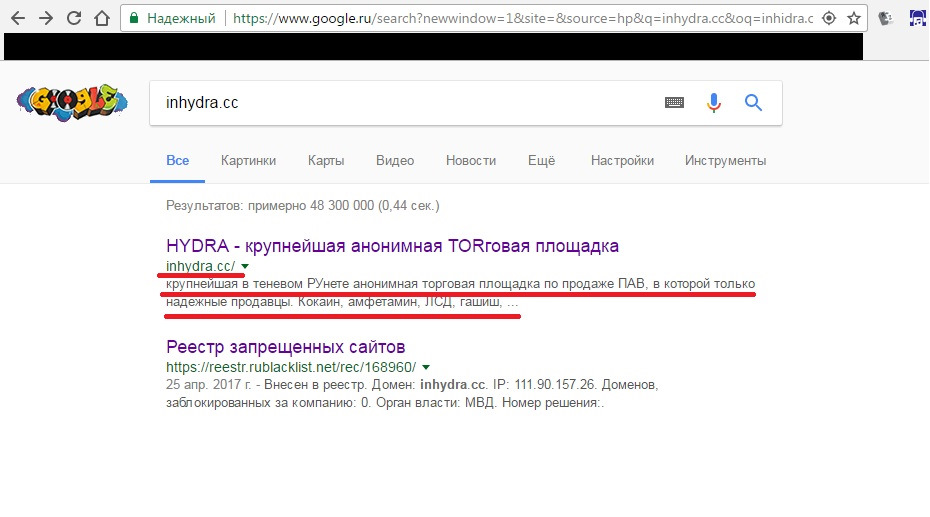
Task: Click the Надежный secure label
Action: coord(181,18)
